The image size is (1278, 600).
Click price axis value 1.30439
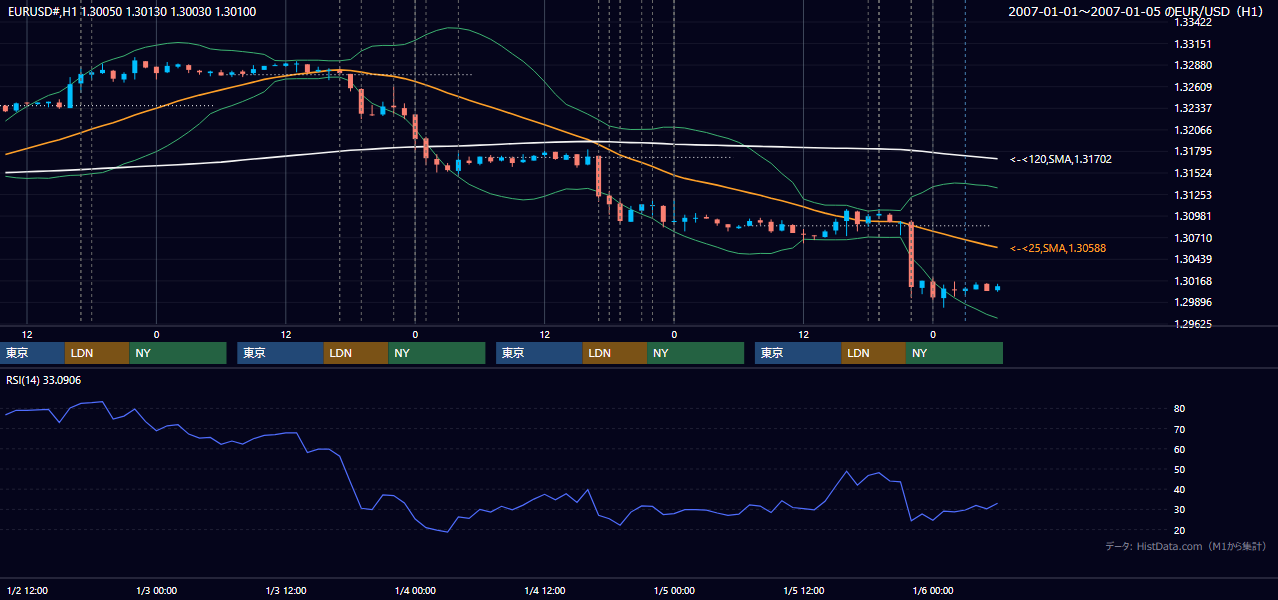[1193, 259]
